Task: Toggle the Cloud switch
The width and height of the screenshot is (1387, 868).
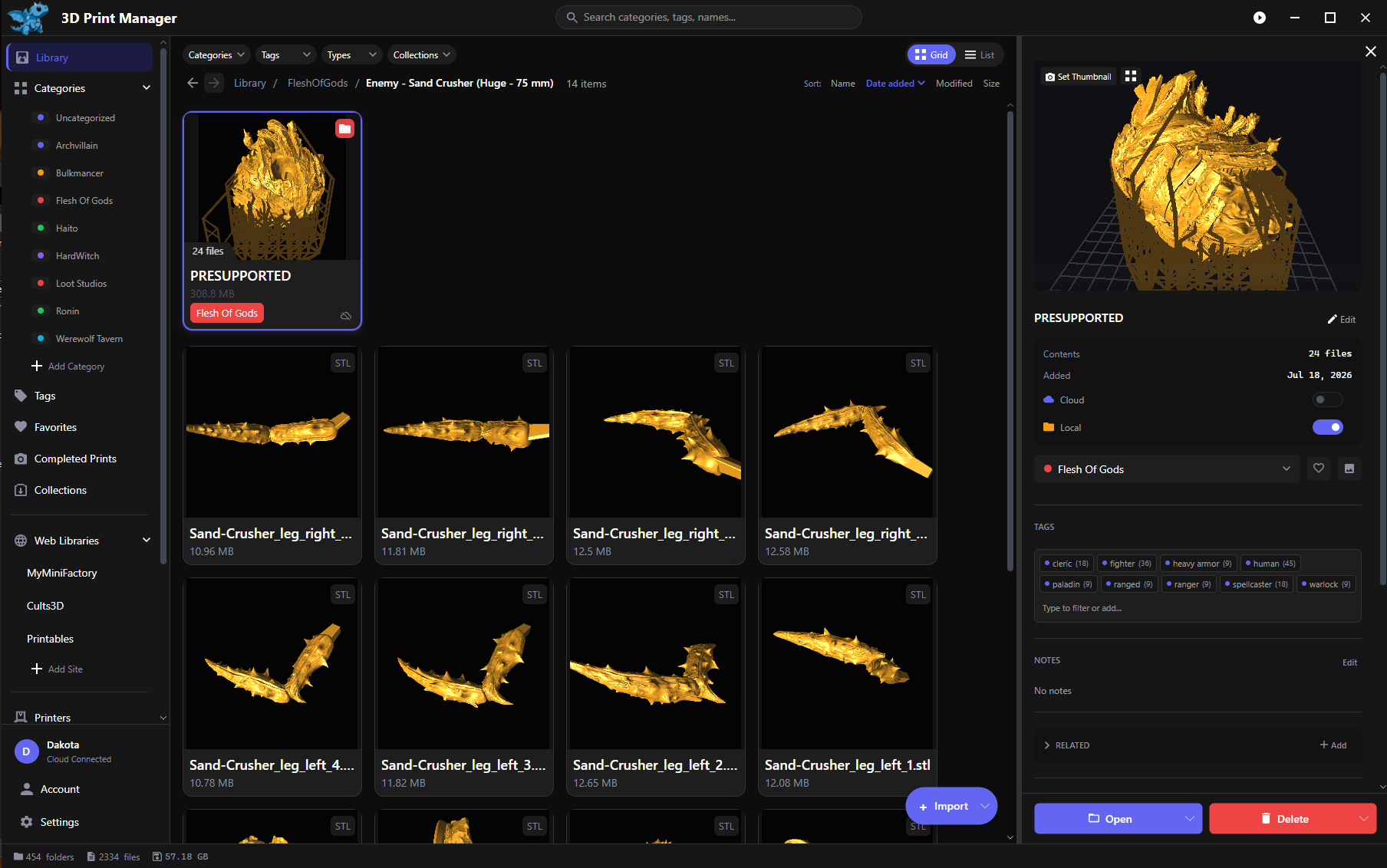Action: (1327, 399)
